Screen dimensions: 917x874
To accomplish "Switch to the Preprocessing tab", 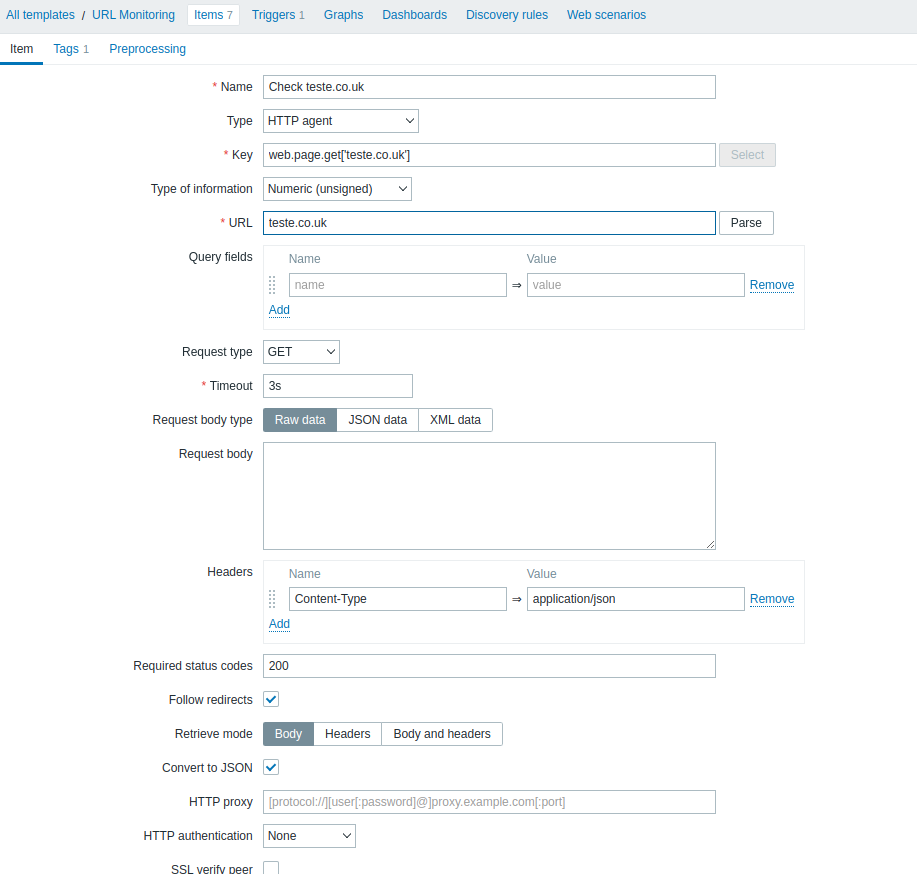I will (x=147, y=49).
